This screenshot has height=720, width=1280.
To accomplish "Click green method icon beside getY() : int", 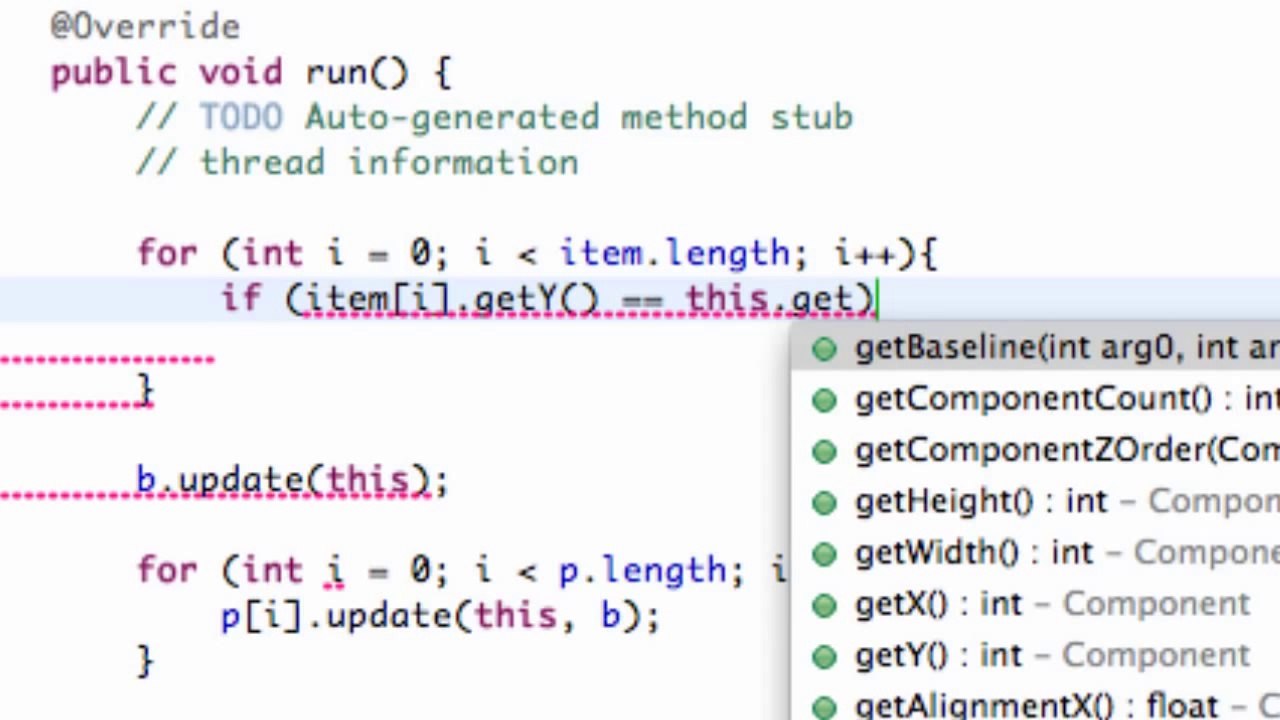I will click(x=824, y=656).
